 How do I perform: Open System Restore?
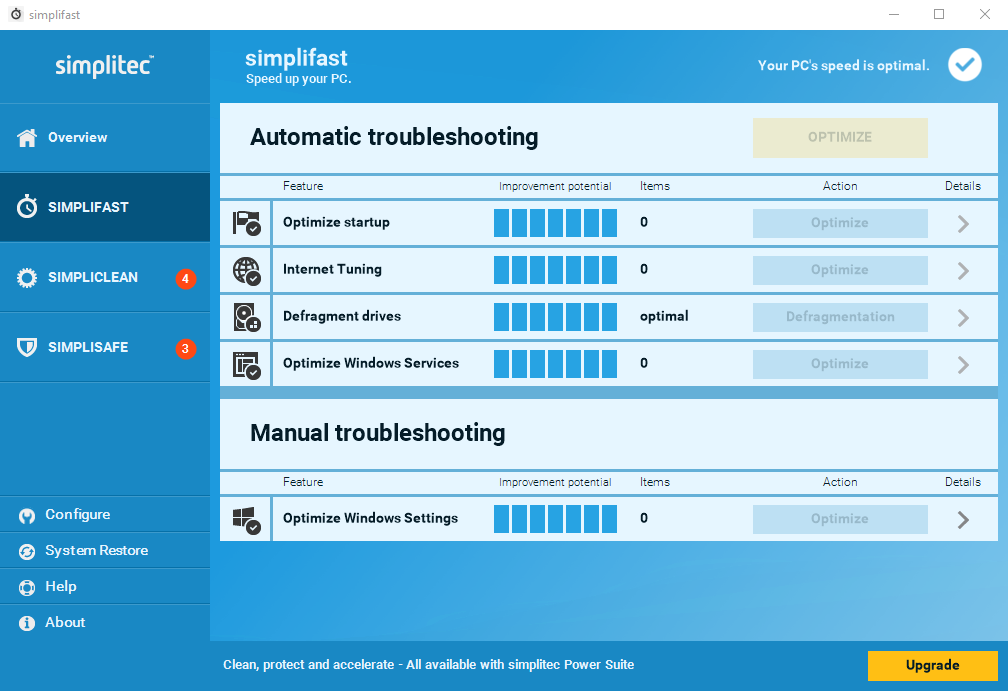tap(105, 550)
